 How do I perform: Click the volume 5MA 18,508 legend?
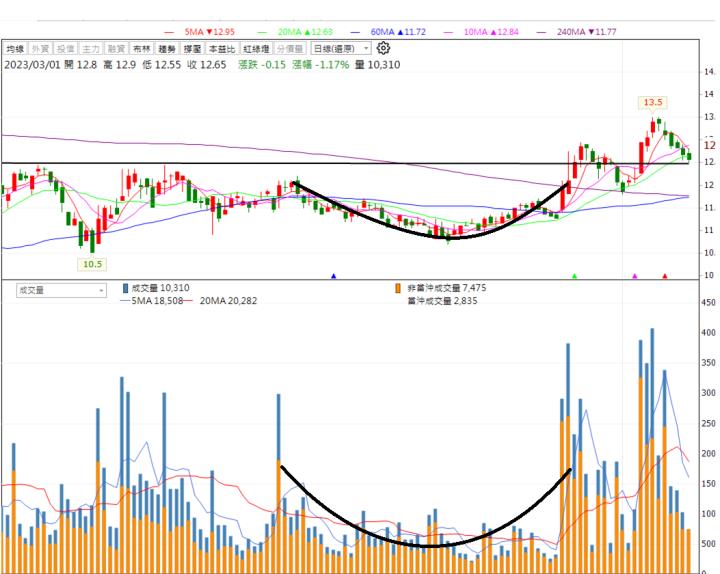[152, 301]
